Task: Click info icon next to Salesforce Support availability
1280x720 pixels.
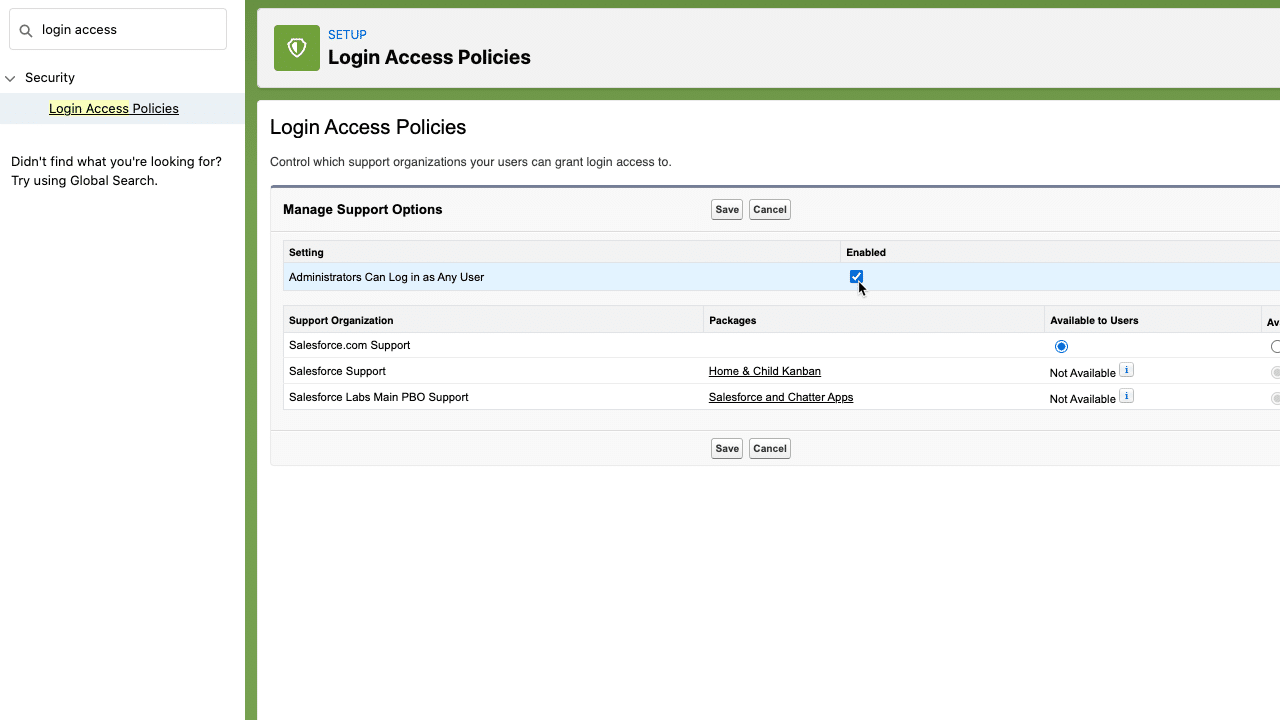Action: pyautogui.click(x=1126, y=370)
